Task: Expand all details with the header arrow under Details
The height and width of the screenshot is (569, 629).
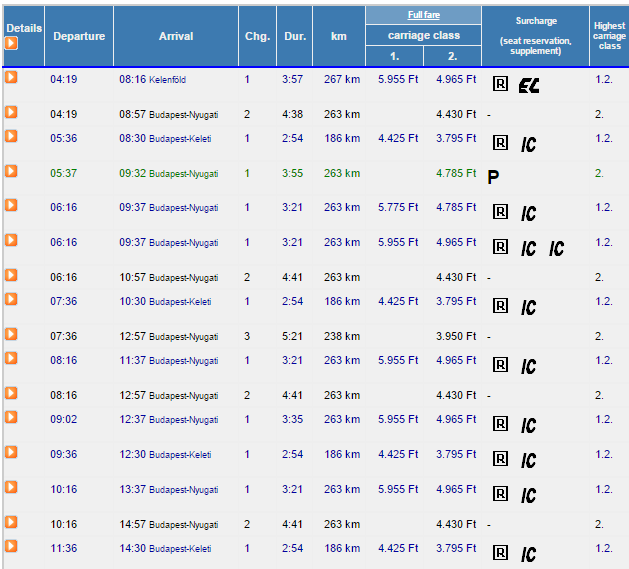Action: pos(11,43)
